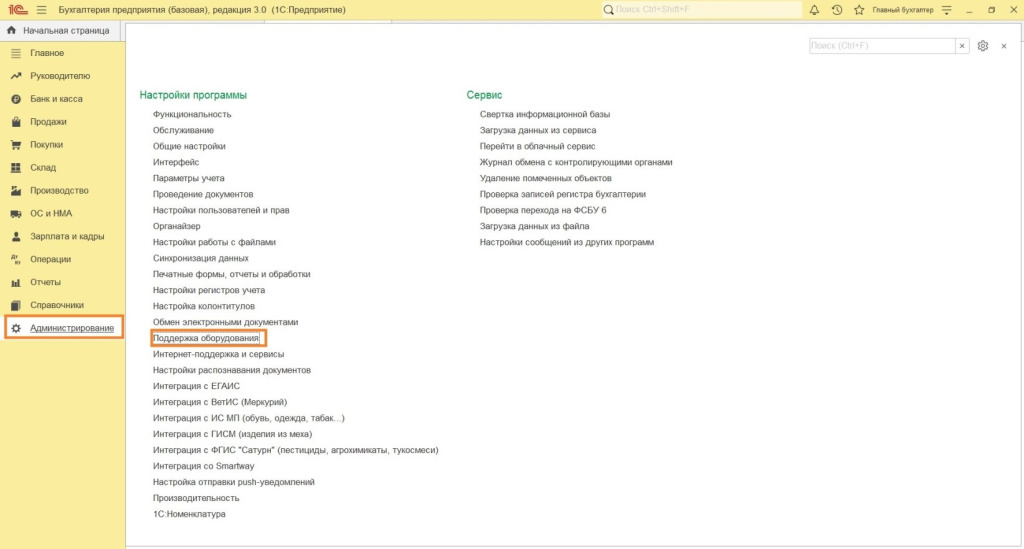1024x549 pixels.
Task: Open Удаление помеченных объектов link
Action: tap(546, 178)
